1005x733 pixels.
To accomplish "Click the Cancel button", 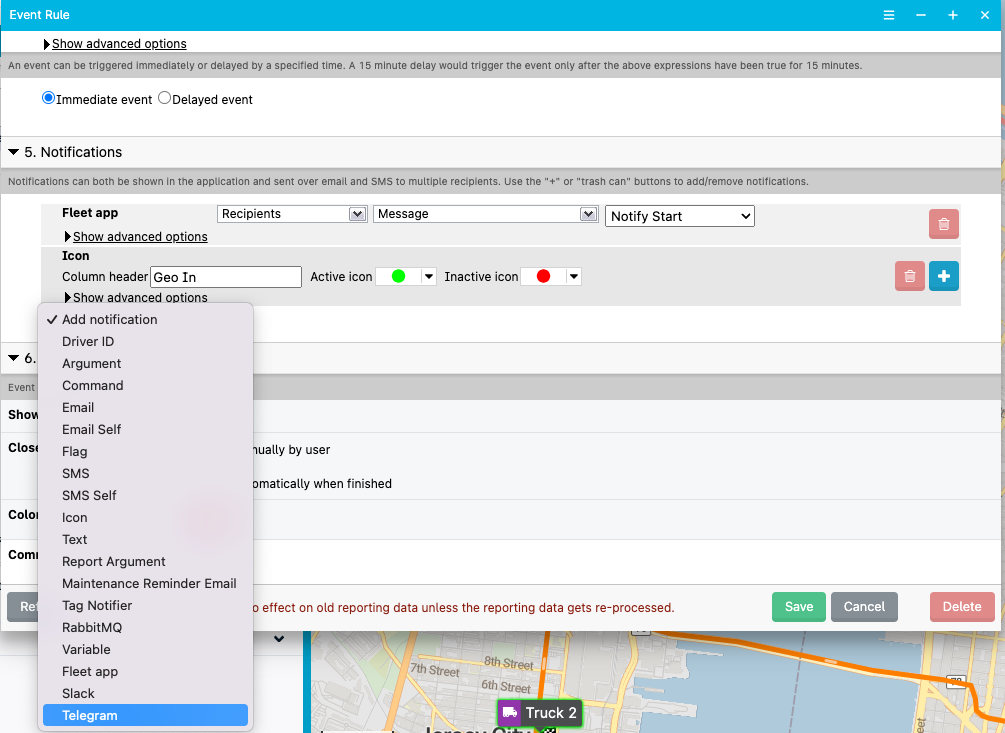I will coord(864,607).
